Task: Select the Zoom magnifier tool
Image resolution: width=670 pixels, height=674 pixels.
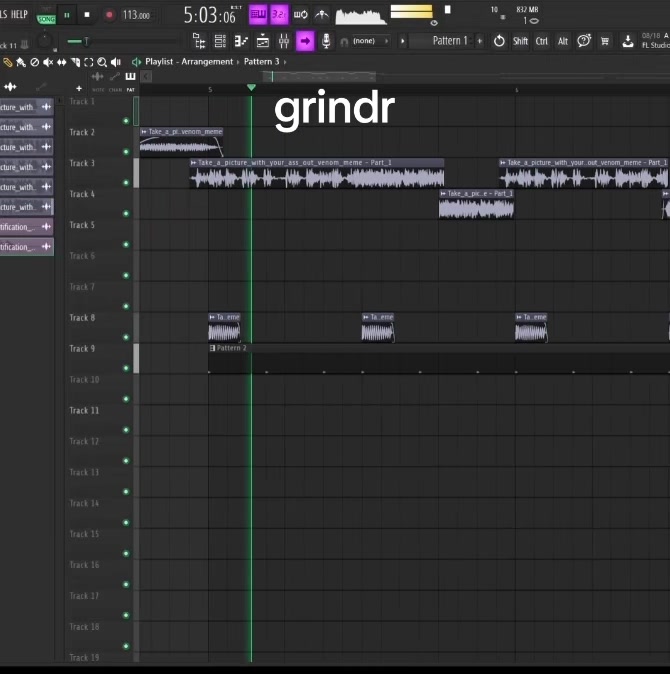Action: 102,62
